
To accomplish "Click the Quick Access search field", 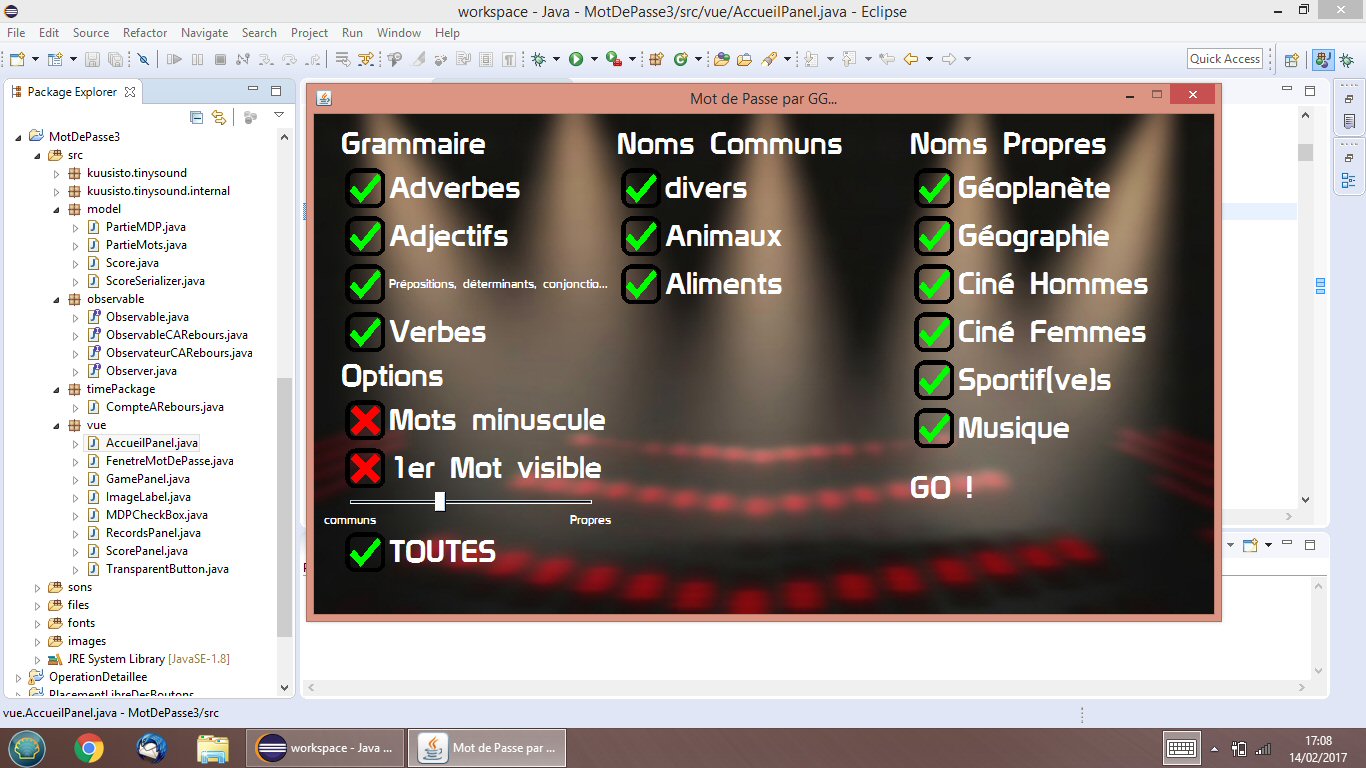I will (x=1225, y=59).
